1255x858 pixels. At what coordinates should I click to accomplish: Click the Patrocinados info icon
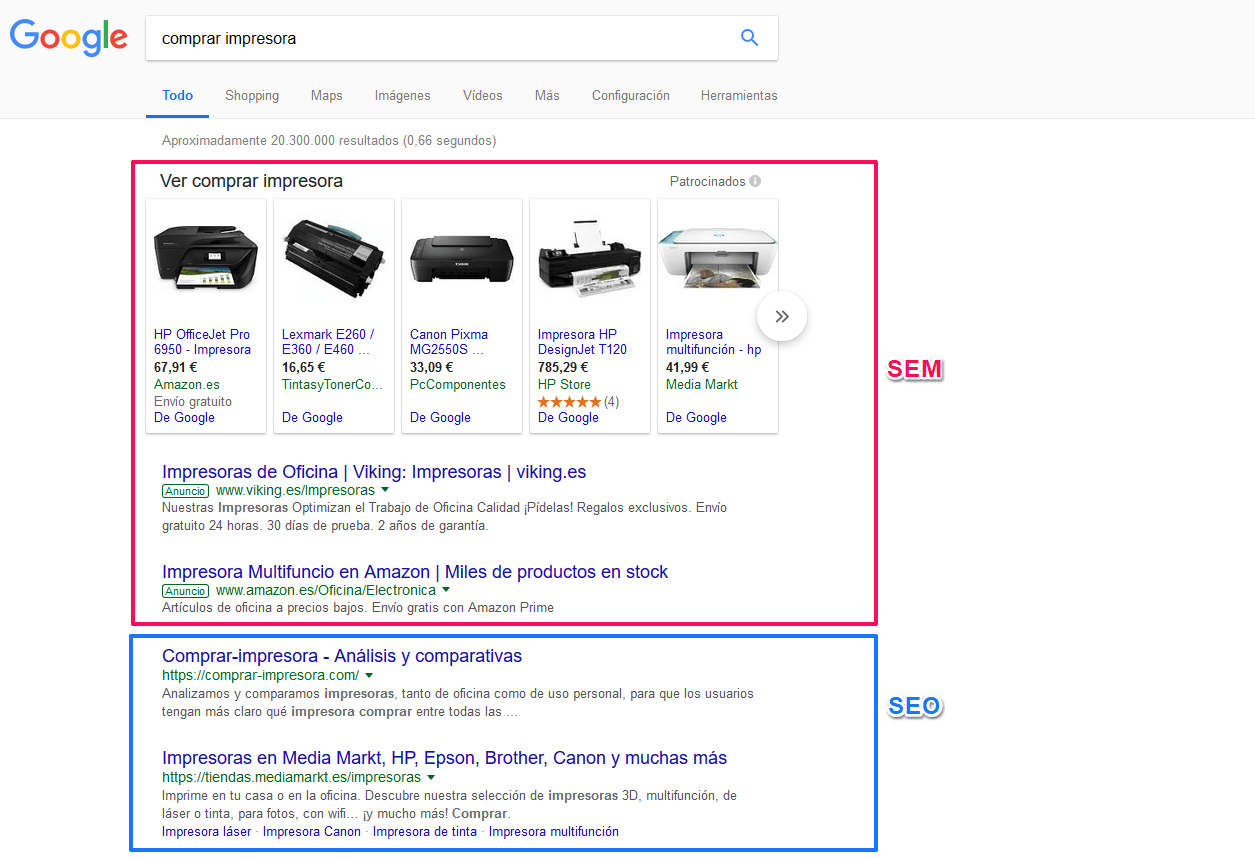755,181
